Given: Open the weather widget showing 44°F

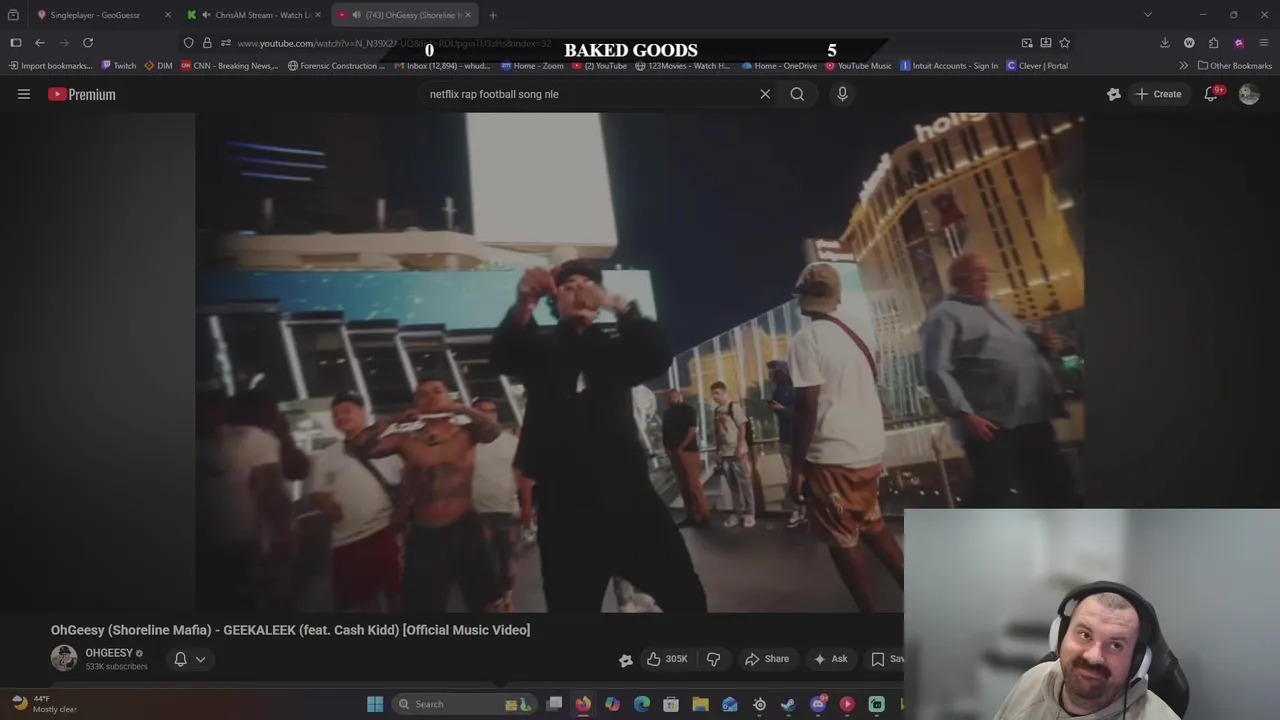Looking at the screenshot, I should click(x=43, y=704).
